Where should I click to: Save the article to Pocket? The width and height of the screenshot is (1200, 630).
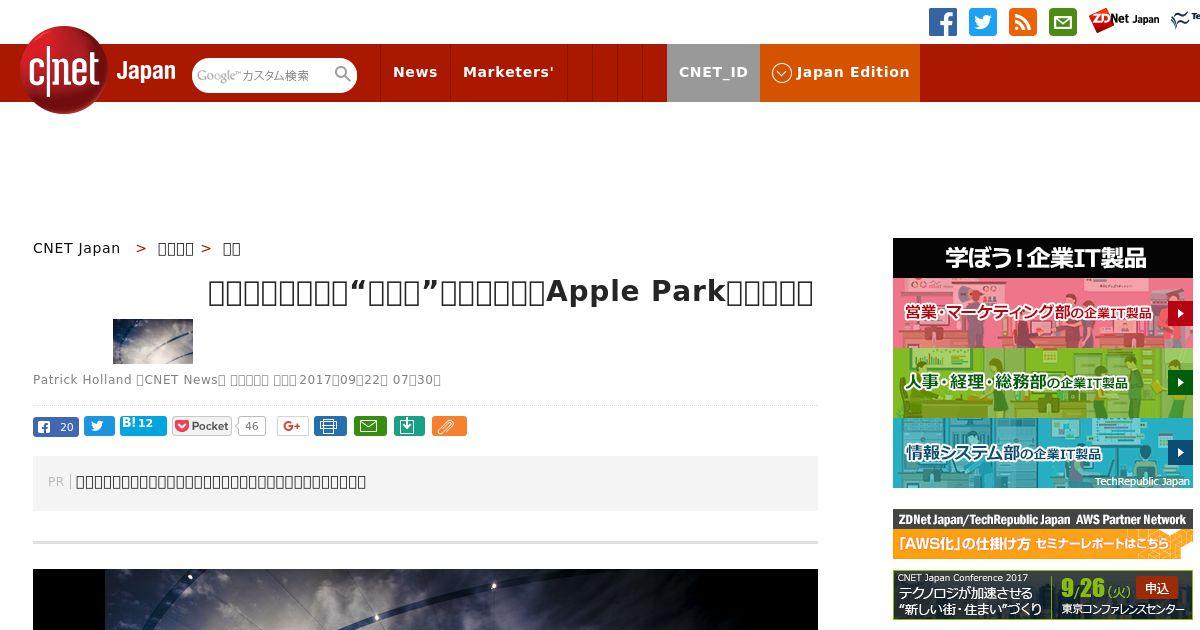202,426
